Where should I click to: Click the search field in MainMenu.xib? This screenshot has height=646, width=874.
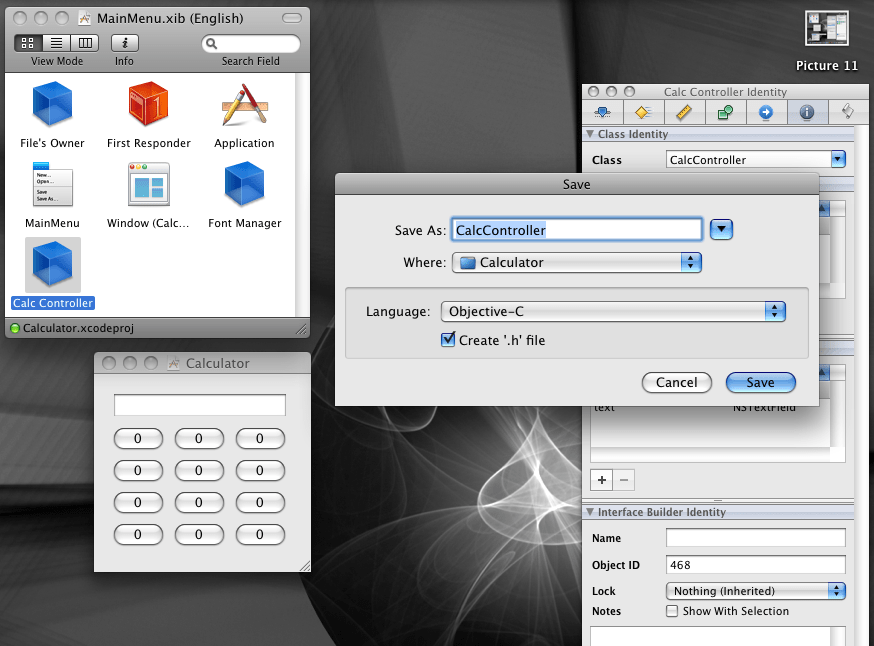[x=251, y=43]
